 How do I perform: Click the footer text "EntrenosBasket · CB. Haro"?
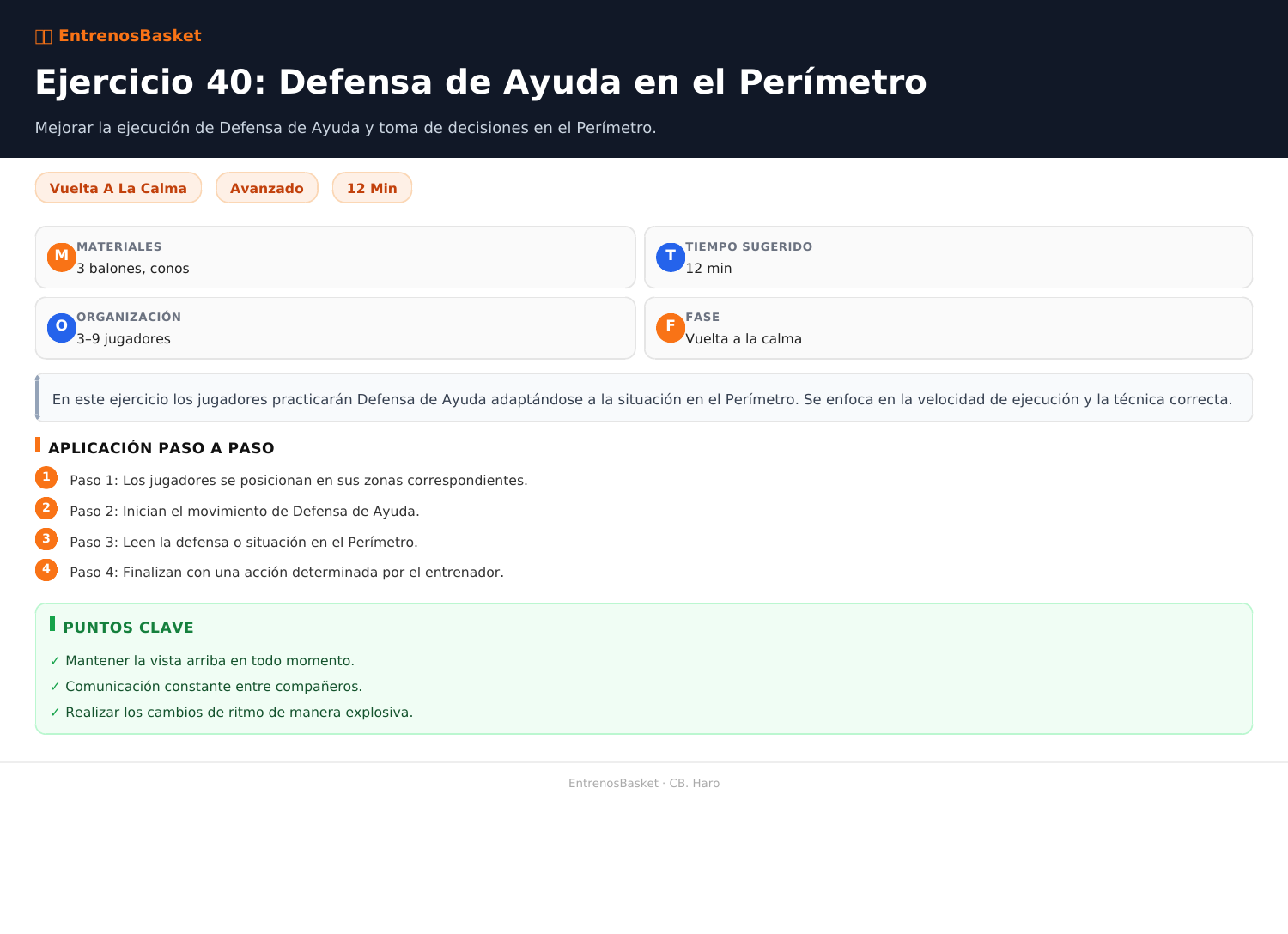(644, 783)
